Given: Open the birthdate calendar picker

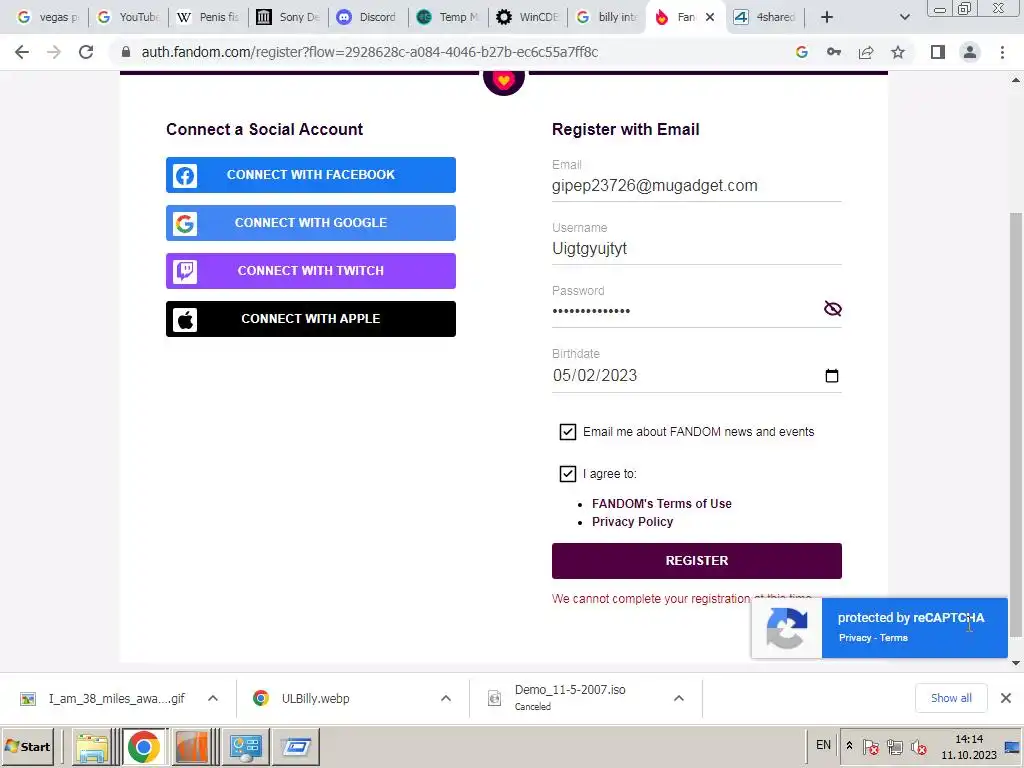Looking at the screenshot, I should click(831, 376).
